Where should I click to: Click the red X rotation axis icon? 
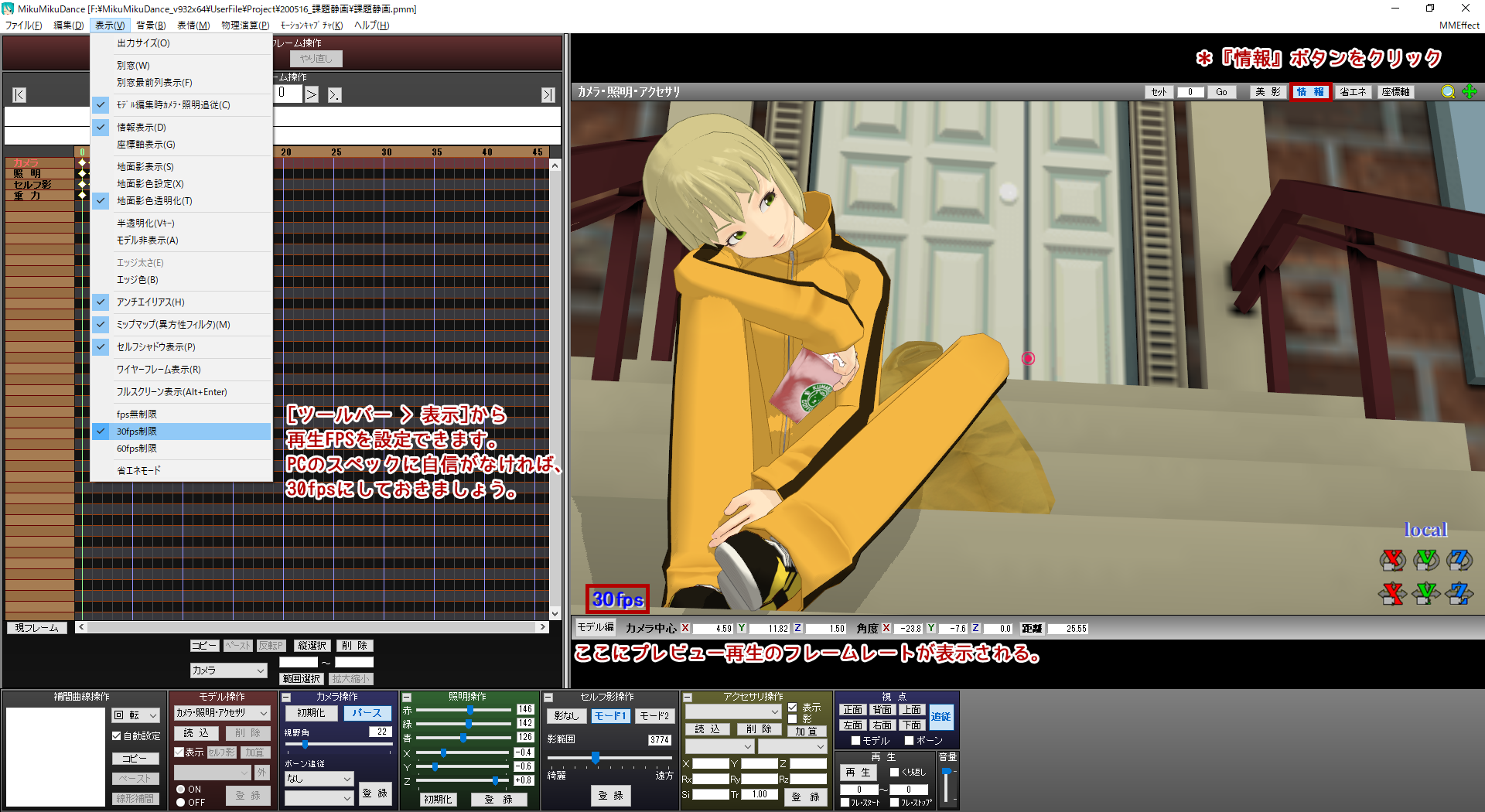(x=1392, y=559)
